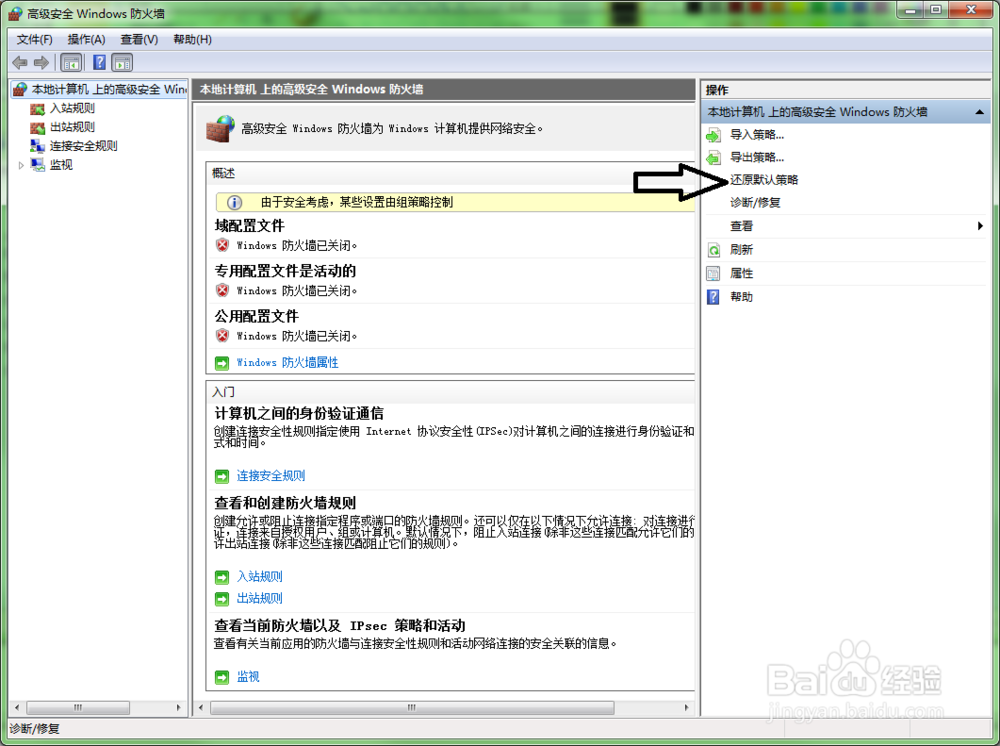Open the 文件(F) menu
1000x746 pixels.
tap(34, 40)
